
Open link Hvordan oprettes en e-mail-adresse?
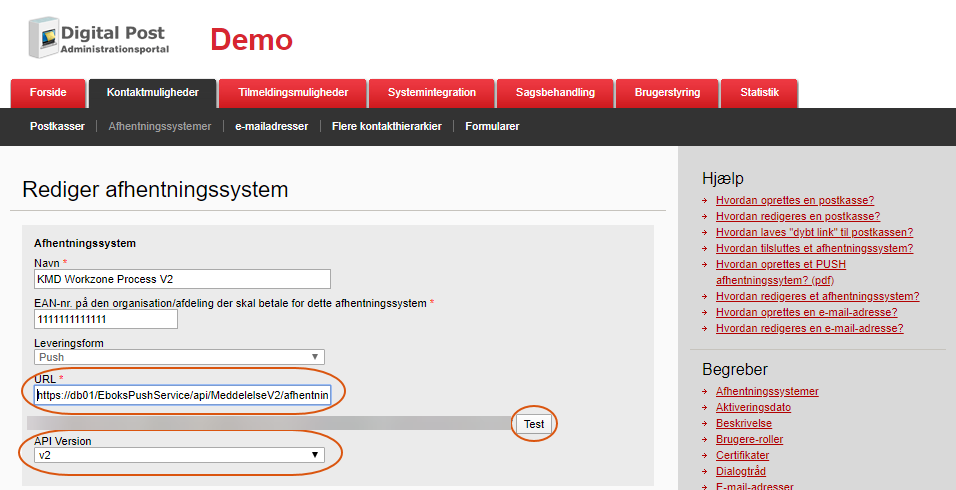[807, 312]
